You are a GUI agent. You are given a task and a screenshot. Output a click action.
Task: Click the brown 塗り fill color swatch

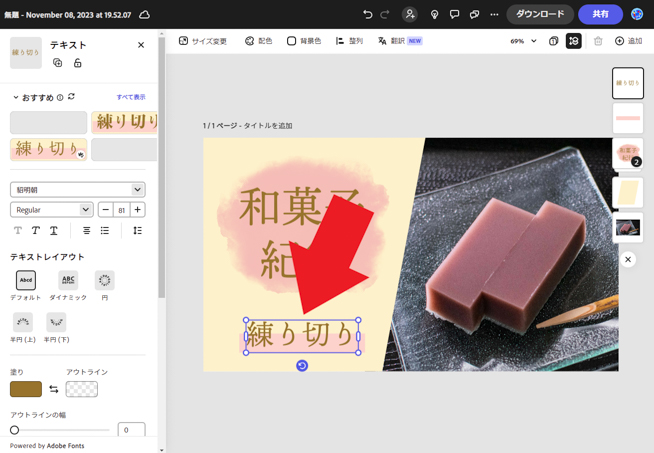(x=26, y=389)
